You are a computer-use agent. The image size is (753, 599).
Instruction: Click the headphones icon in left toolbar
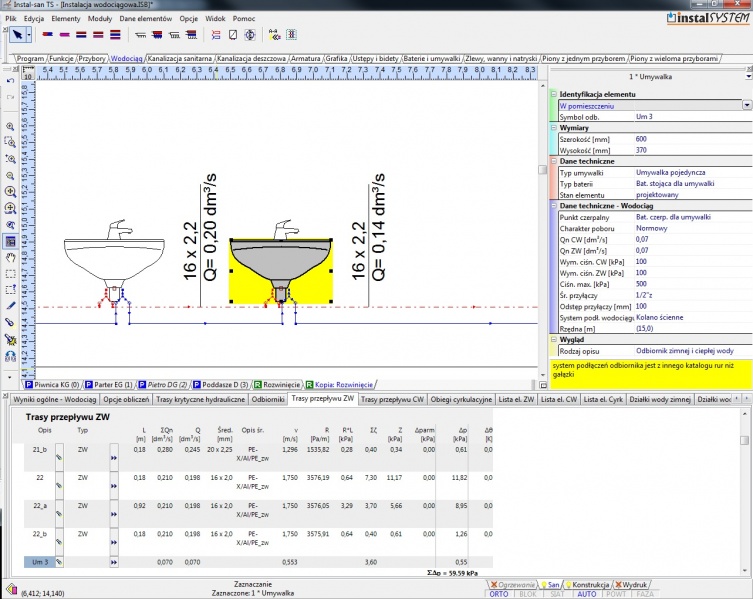(x=10, y=355)
